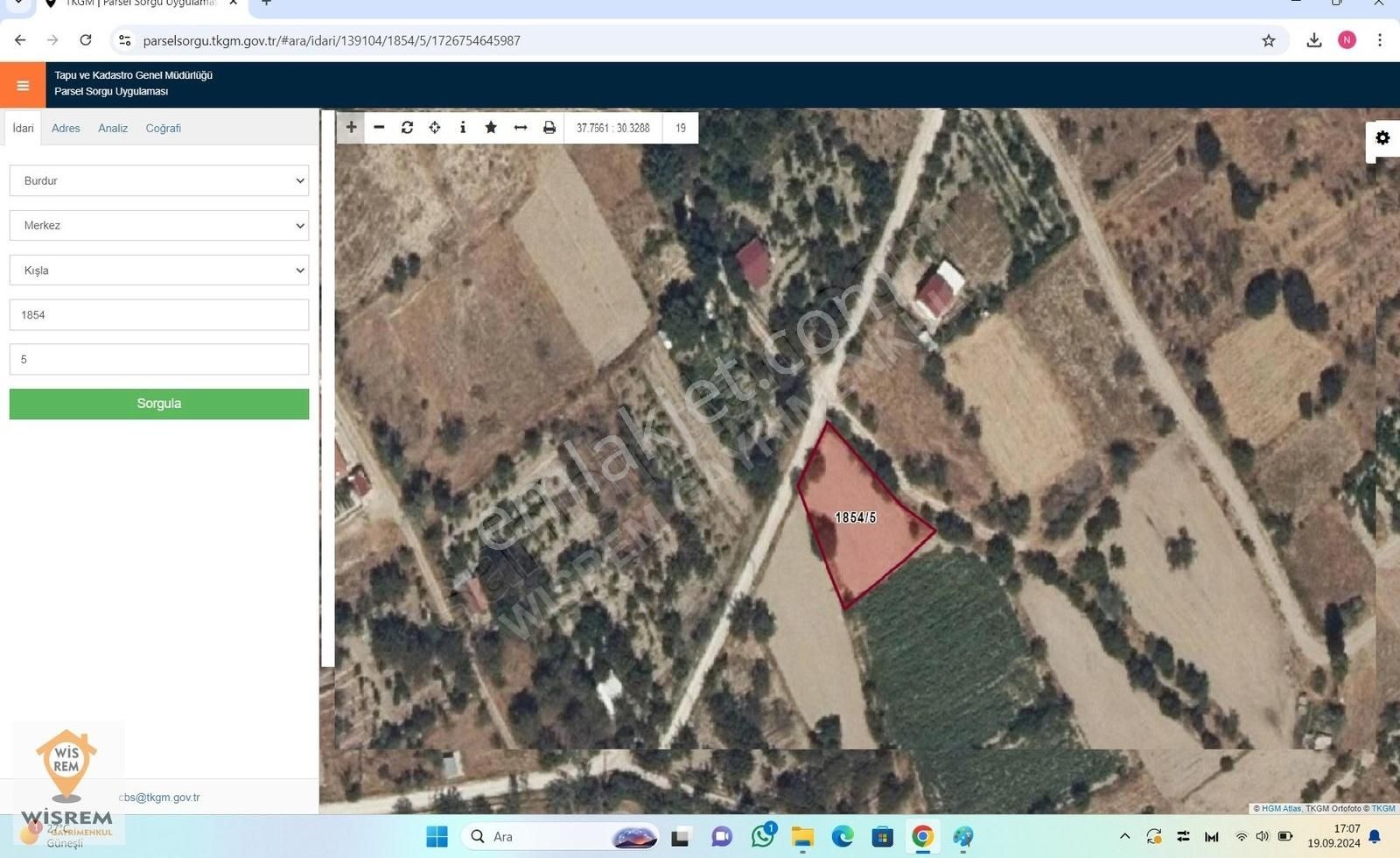Image resolution: width=1400 pixels, height=858 pixels.
Task: Bookmark this page with the star icon
Action: click(x=1268, y=40)
